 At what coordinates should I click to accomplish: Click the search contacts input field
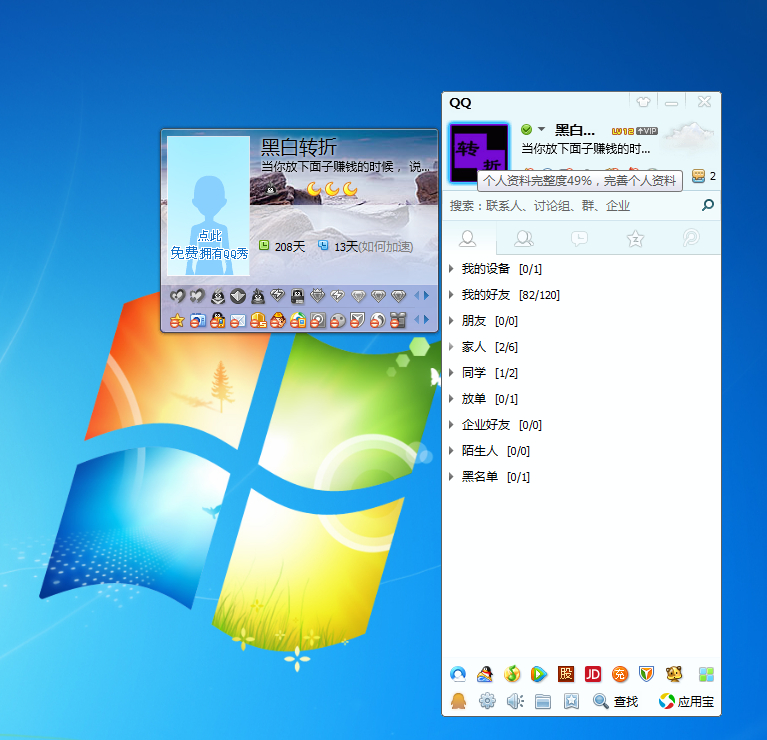click(x=572, y=206)
